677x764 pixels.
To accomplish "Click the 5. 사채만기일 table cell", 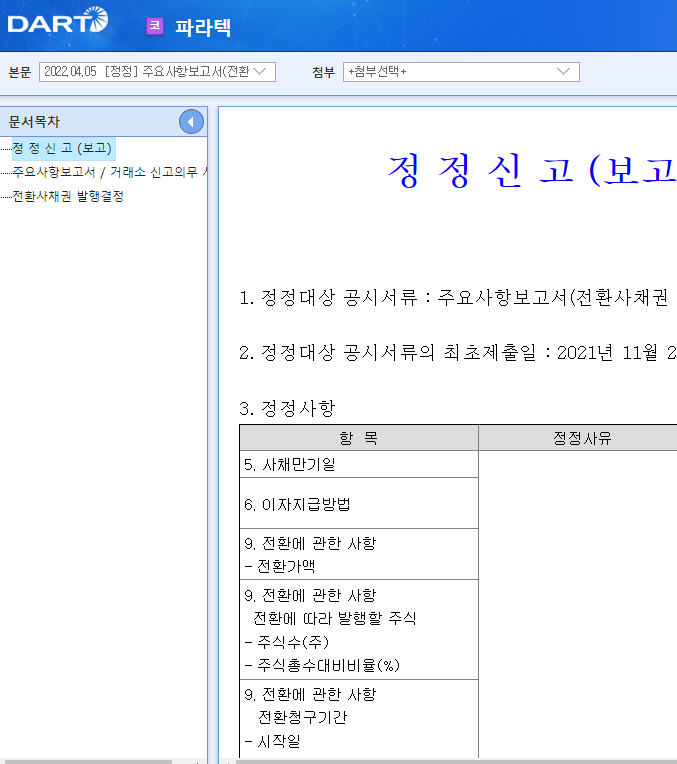I will click(x=359, y=464).
